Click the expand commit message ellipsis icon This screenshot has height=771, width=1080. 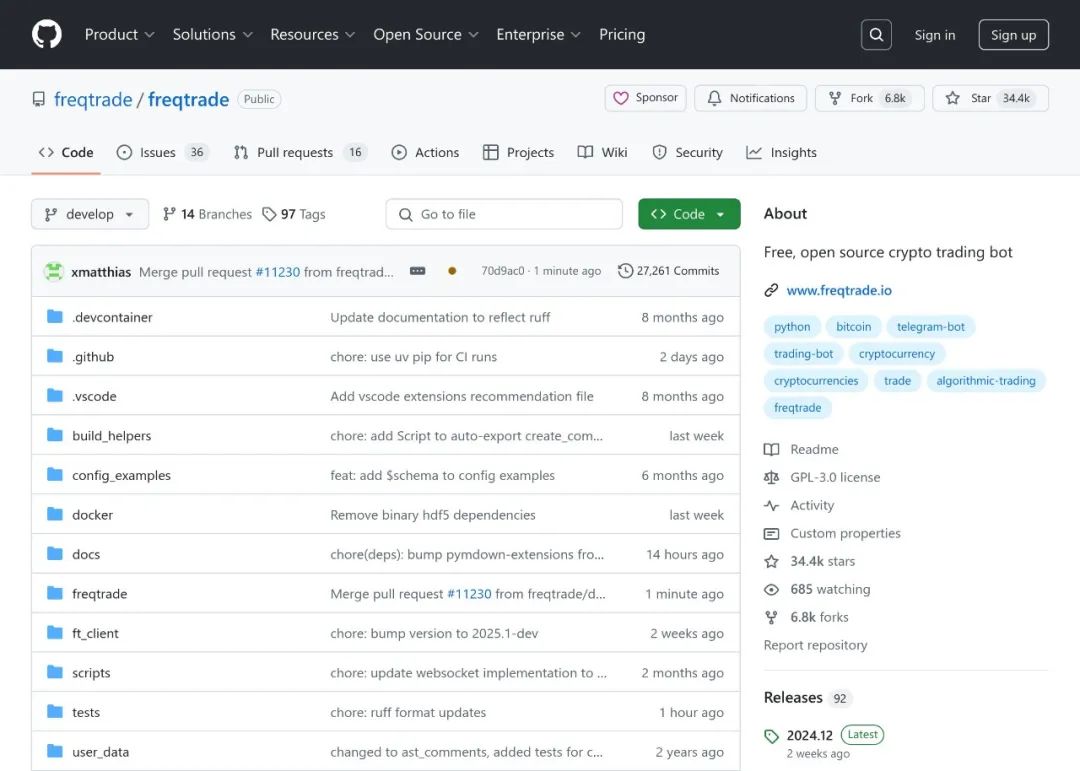[x=417, y=271]
